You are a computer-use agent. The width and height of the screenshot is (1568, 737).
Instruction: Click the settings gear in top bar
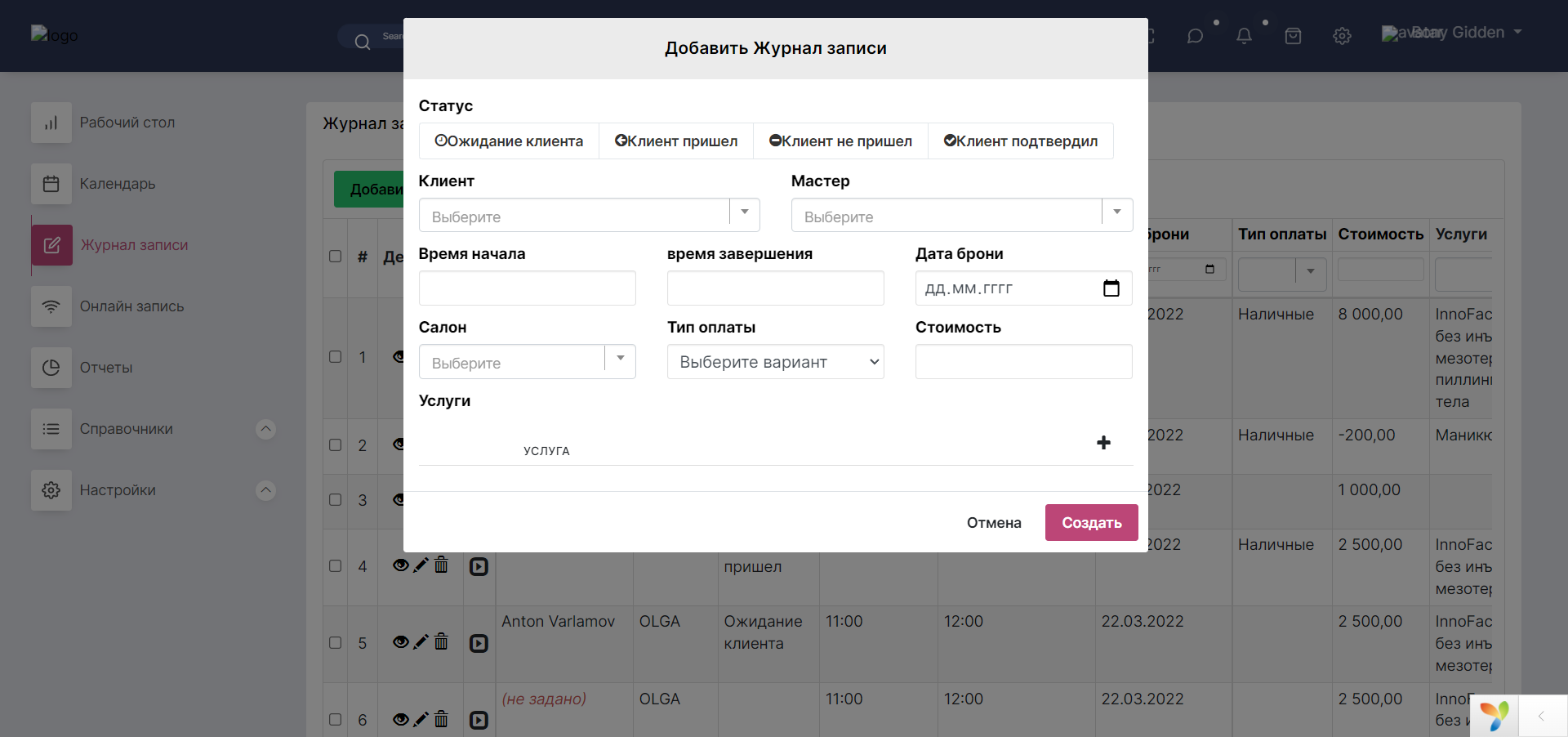click(1342, 36)
